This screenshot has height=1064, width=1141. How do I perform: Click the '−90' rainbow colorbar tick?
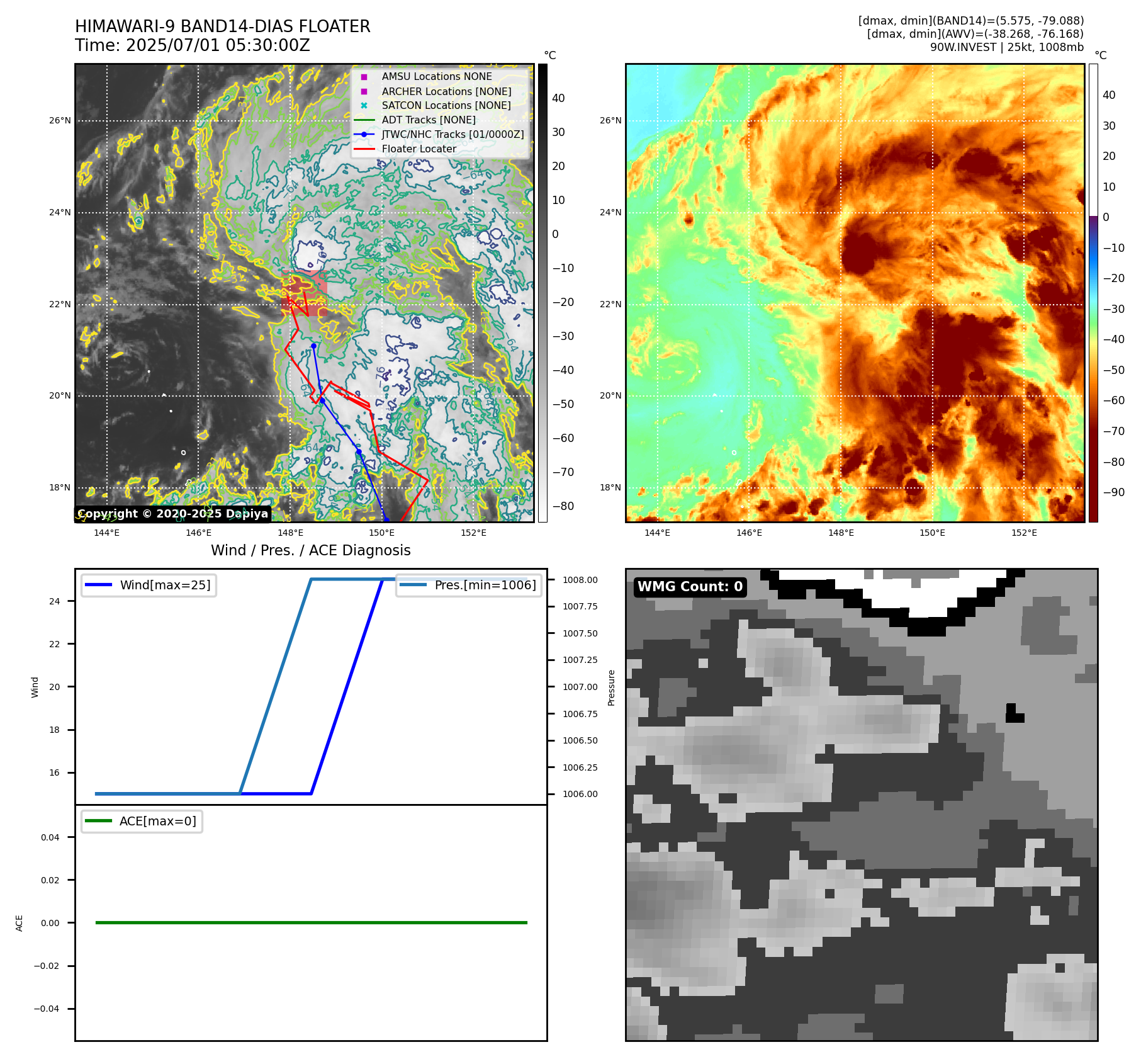click(1114, 492)
